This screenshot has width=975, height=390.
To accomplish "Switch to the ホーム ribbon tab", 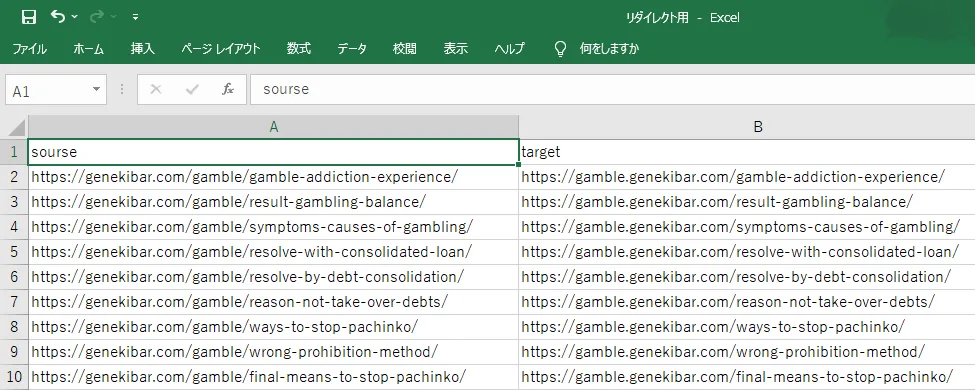I will (x=88, y=49).
